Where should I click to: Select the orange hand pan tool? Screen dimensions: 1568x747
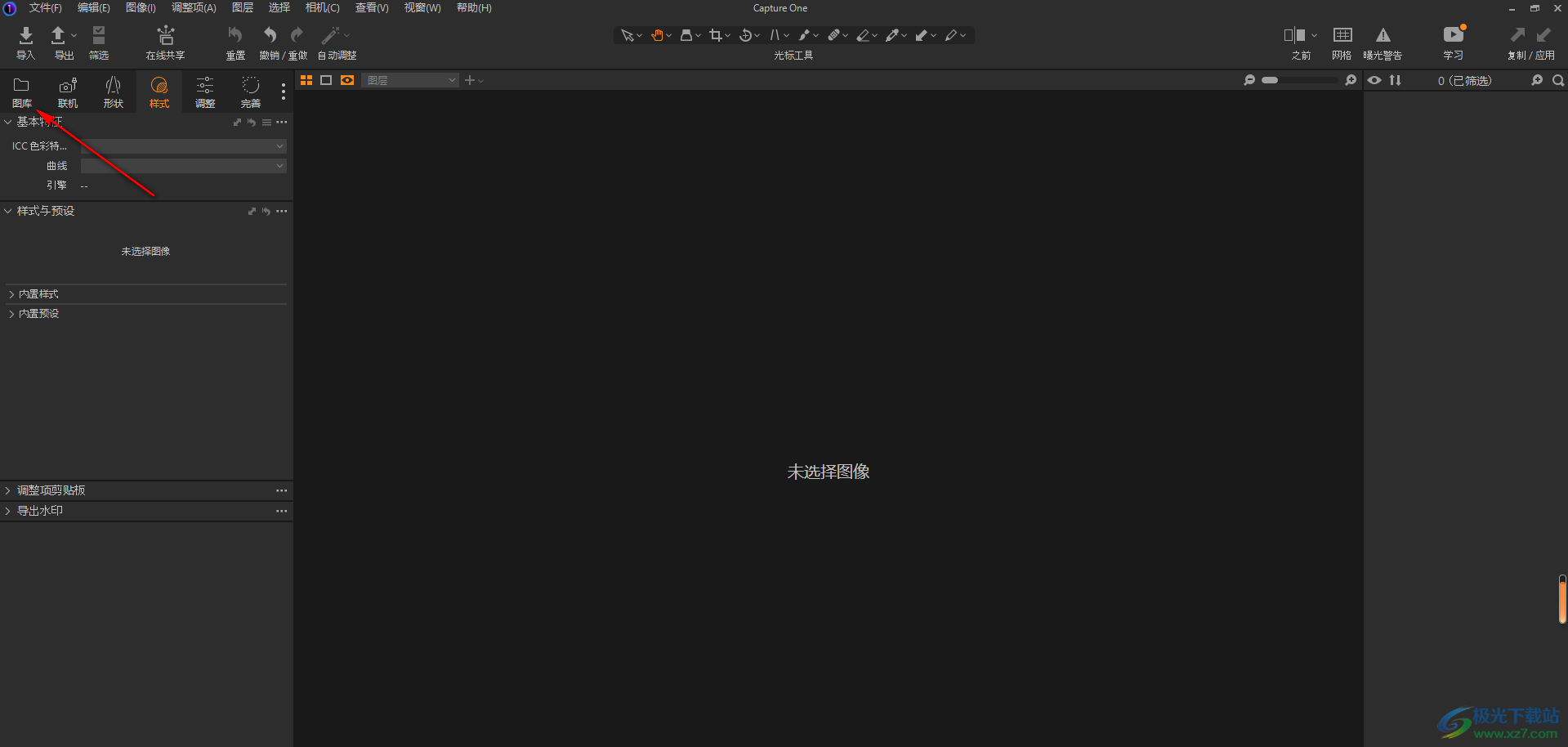click(x=657, y=35)
